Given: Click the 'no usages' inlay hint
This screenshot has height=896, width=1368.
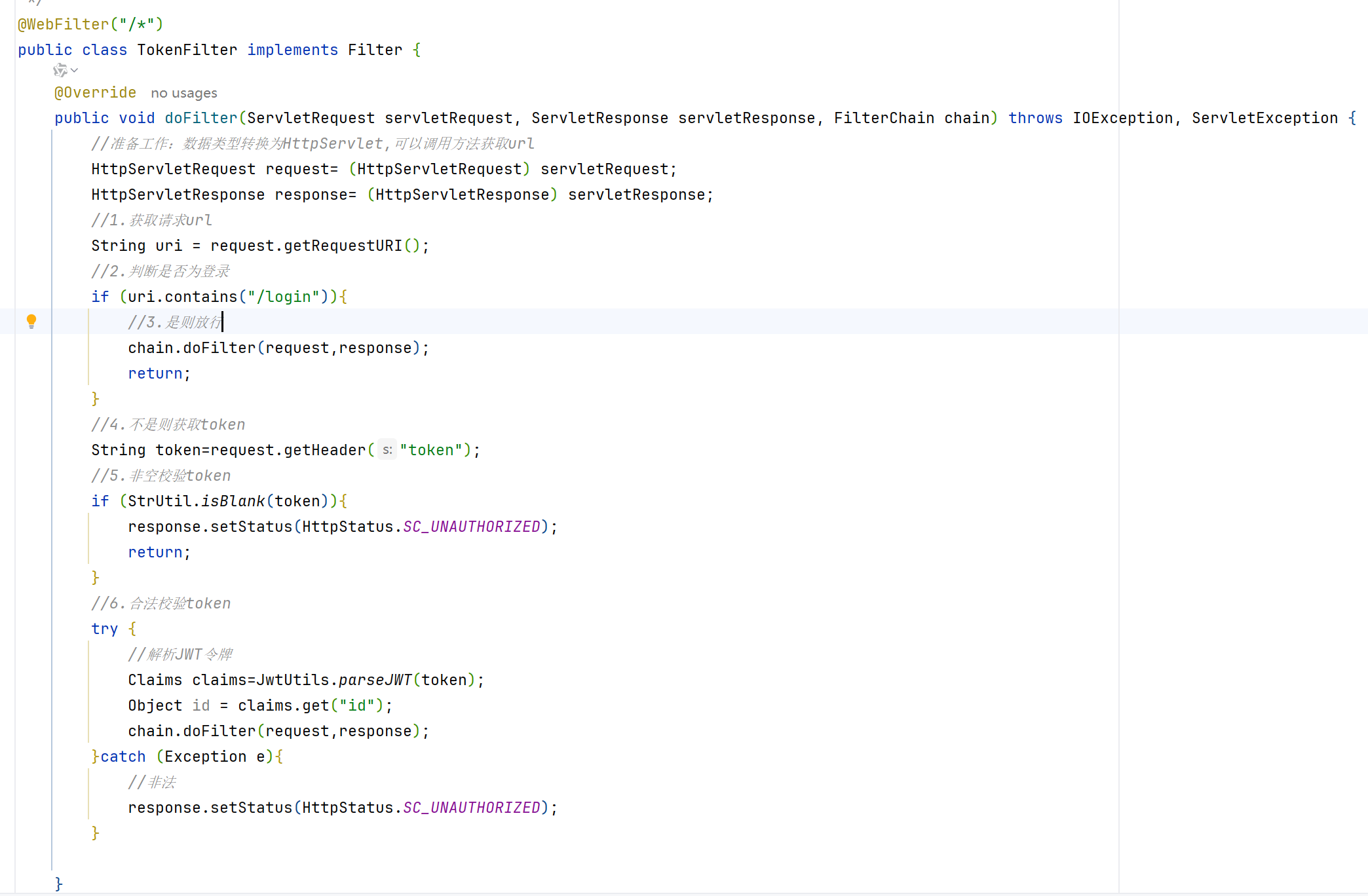Looking at the screenshot, I should click(184, 93).
